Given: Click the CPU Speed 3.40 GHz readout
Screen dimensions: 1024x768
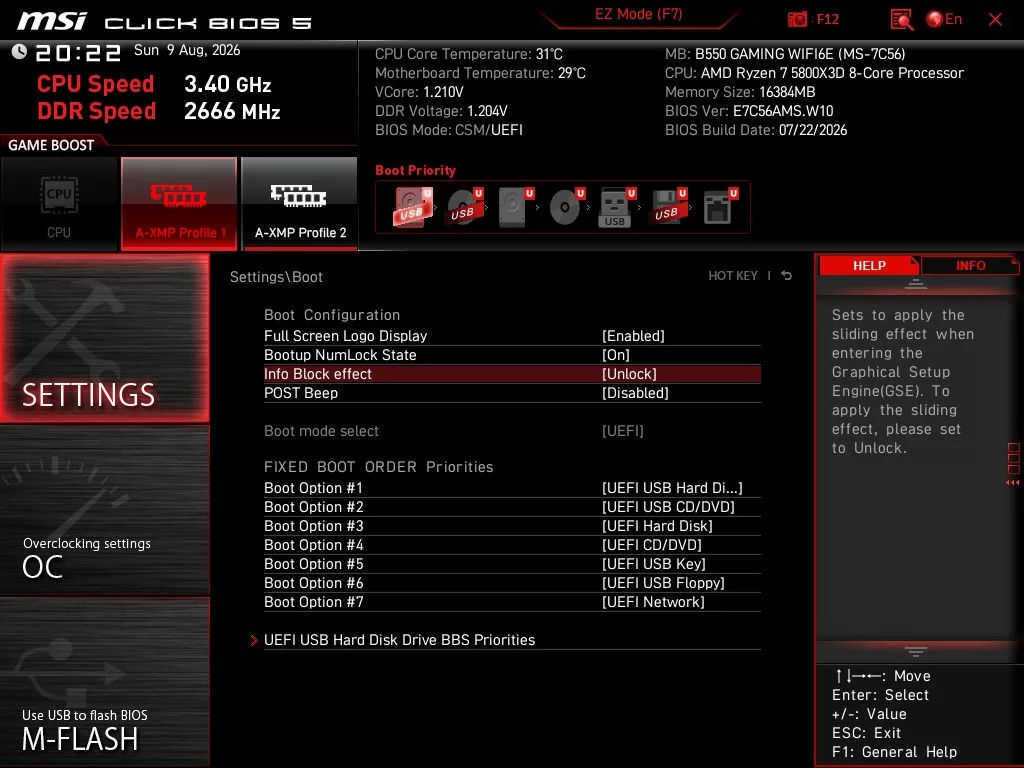Looking at the screenshot, I should tap(154, 84).
